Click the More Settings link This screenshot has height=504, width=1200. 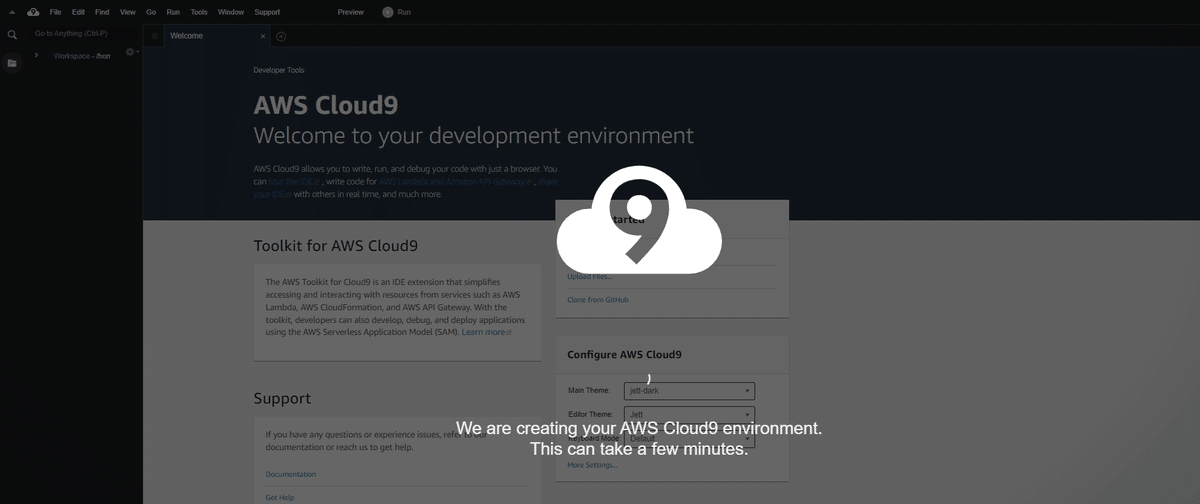(x=592, y=465)
